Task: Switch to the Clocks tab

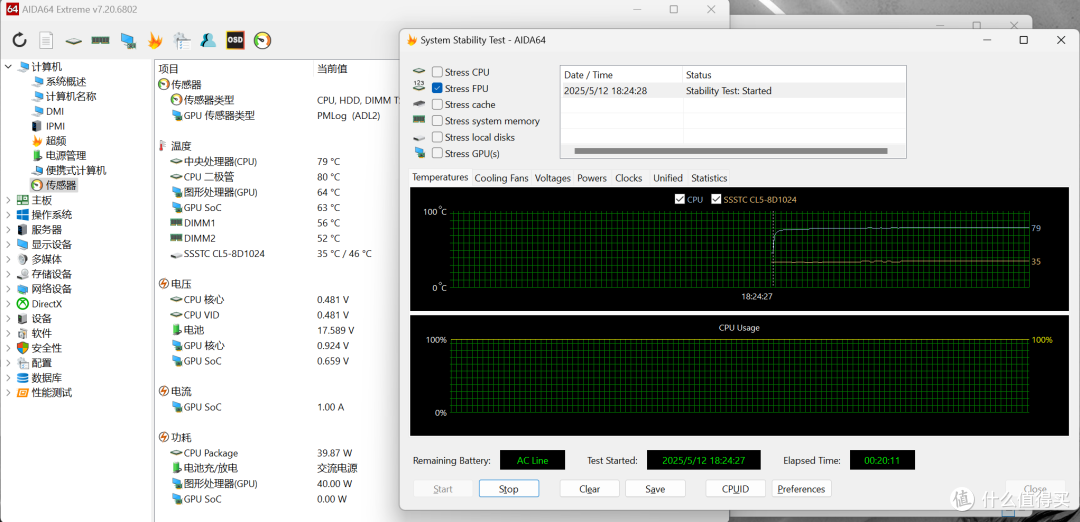Action: (628, 178)
